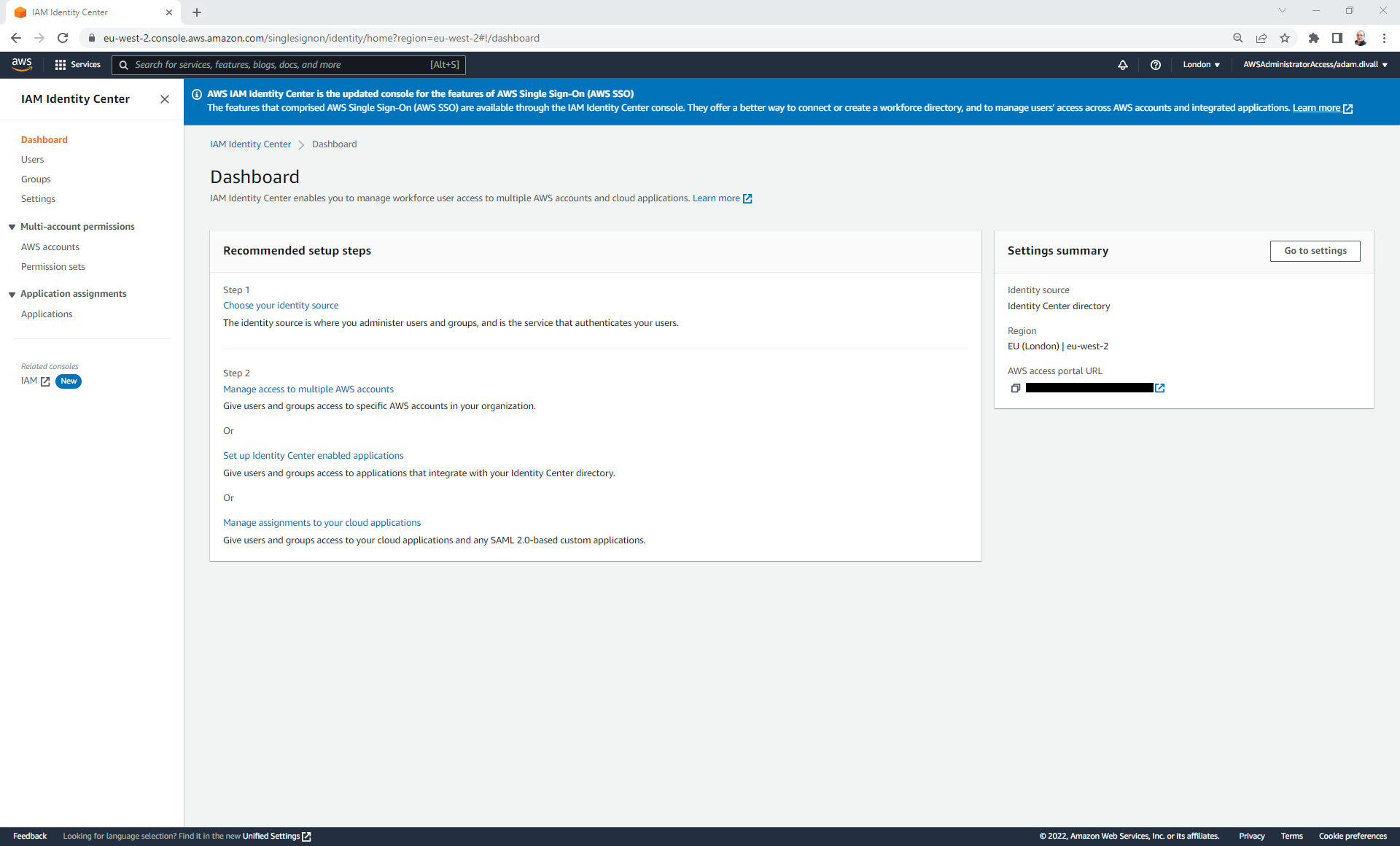Open the Settings page from the sidebar

coord(38,198)
